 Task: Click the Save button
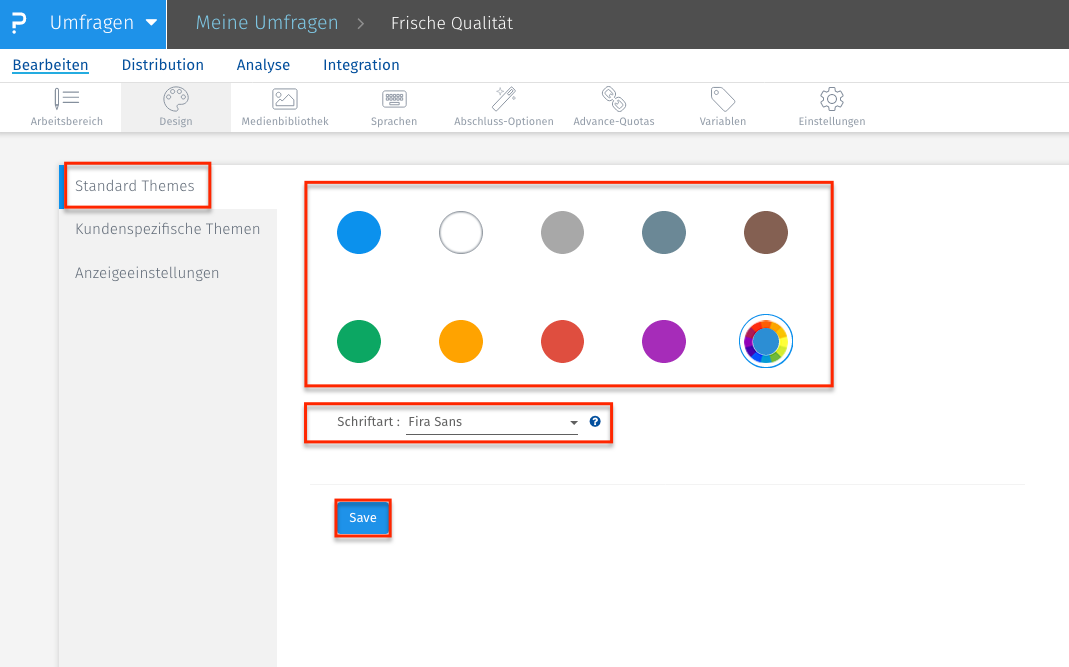click(362, 518)
